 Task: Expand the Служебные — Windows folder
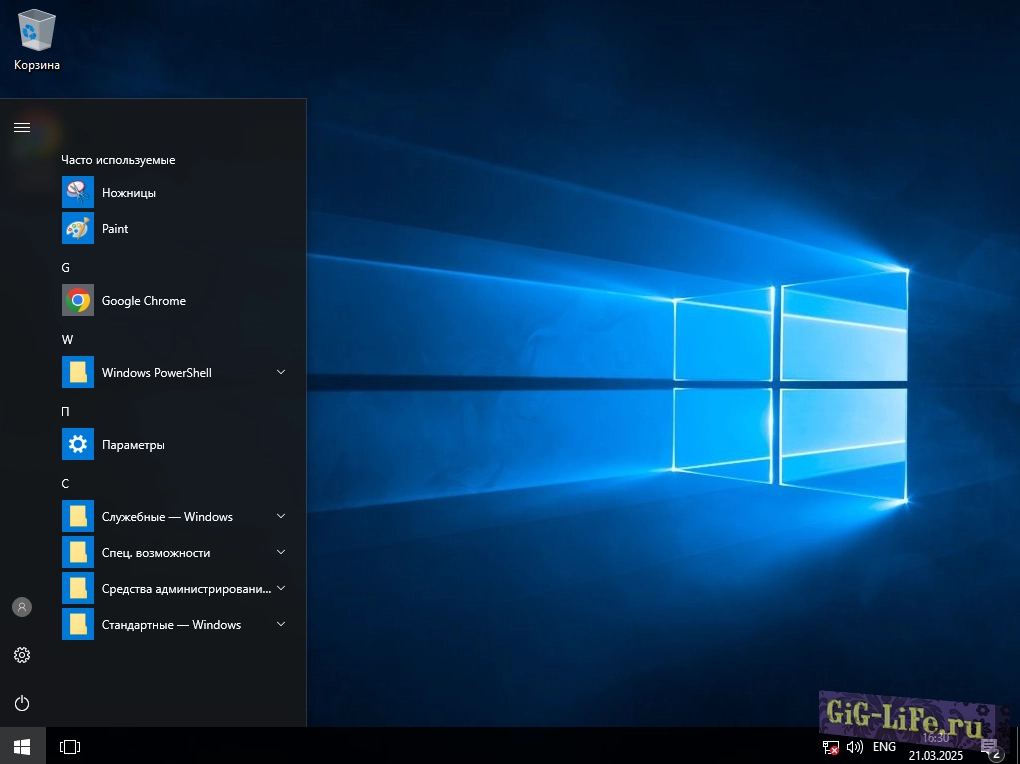coord(281,516)
